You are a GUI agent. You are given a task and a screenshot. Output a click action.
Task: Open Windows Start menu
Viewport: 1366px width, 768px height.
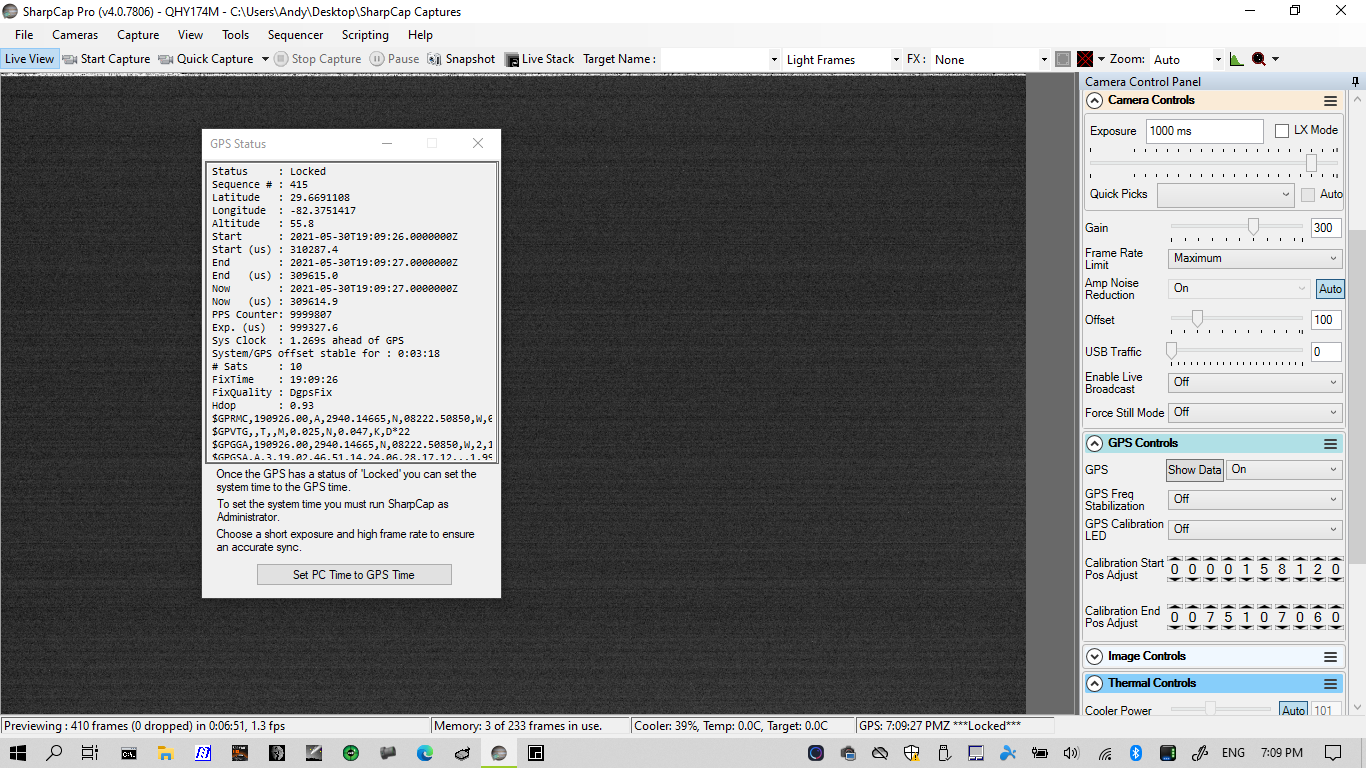click(18, 753)
